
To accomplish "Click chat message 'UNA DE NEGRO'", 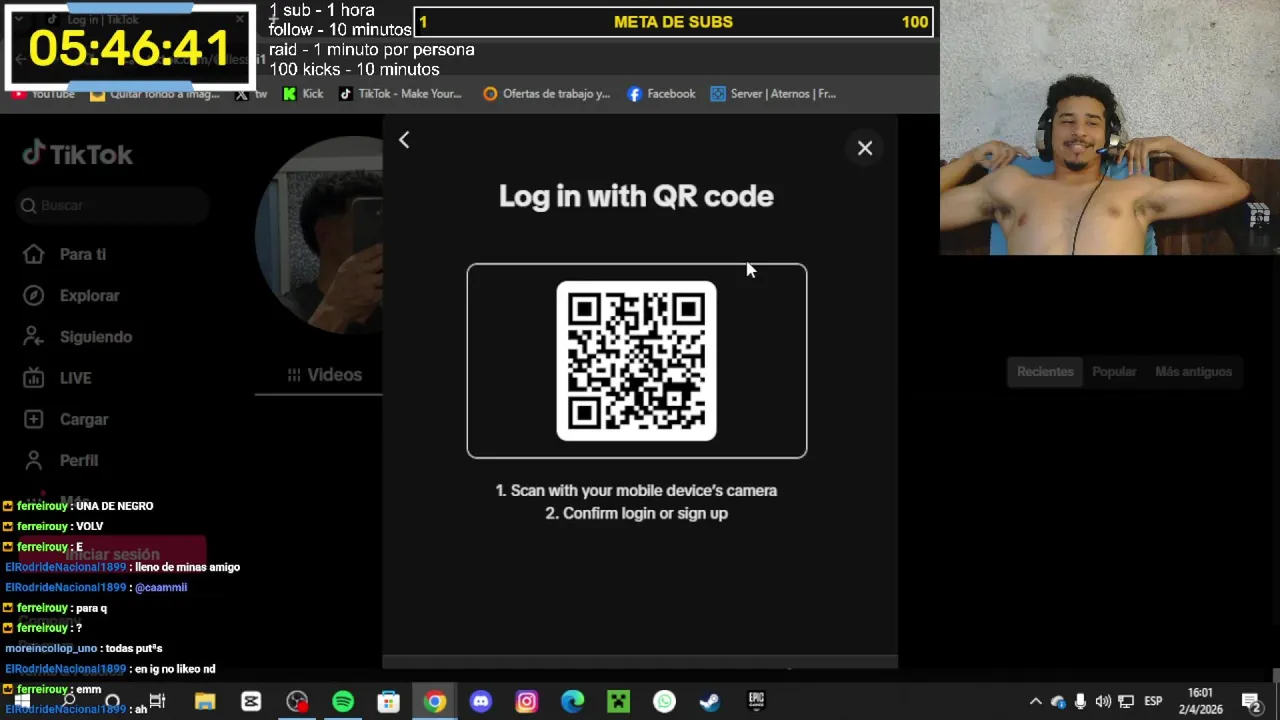I will (114, 506).
